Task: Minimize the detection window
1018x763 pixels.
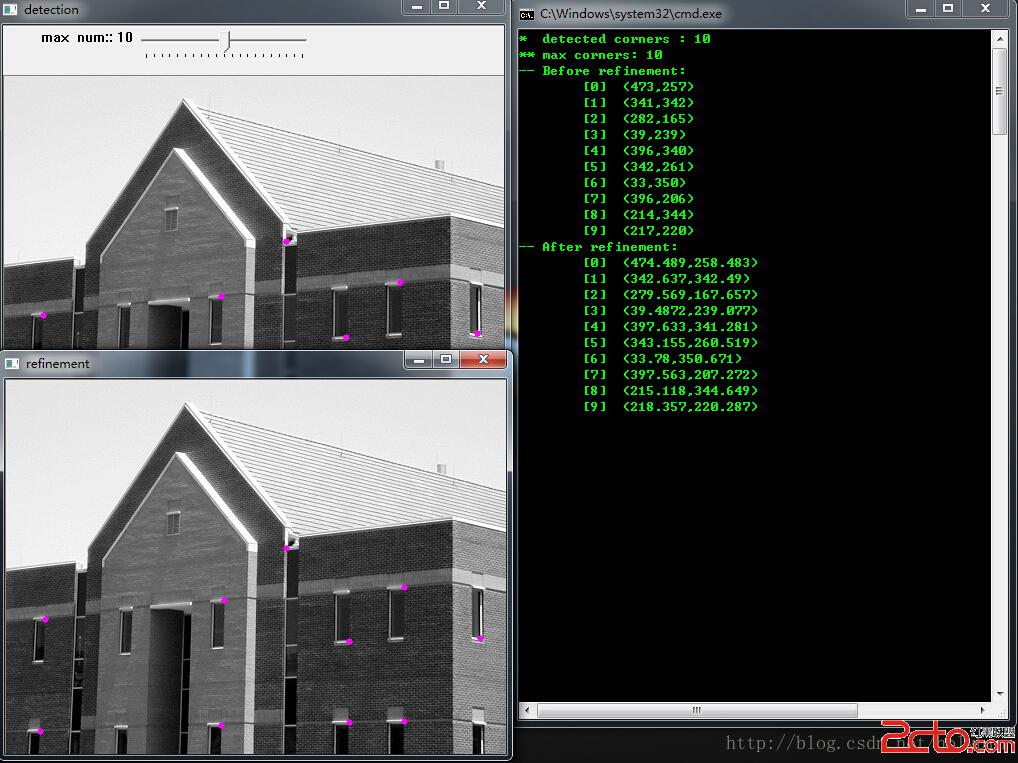Action: (417, 6)
